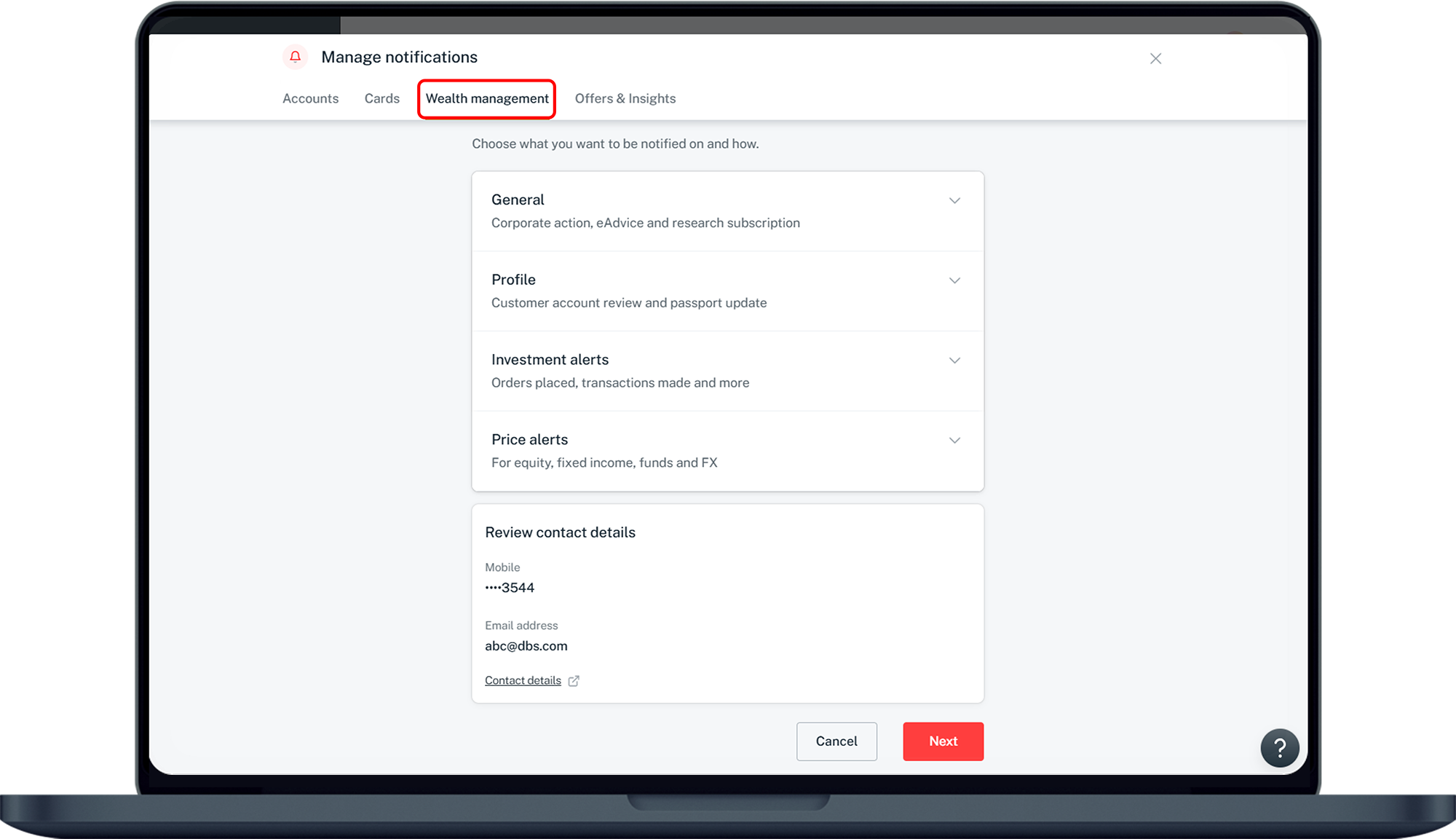Close the Manage notifications dialog
The width and height of the screenshot is (1456, 839).
(1155, 58)
